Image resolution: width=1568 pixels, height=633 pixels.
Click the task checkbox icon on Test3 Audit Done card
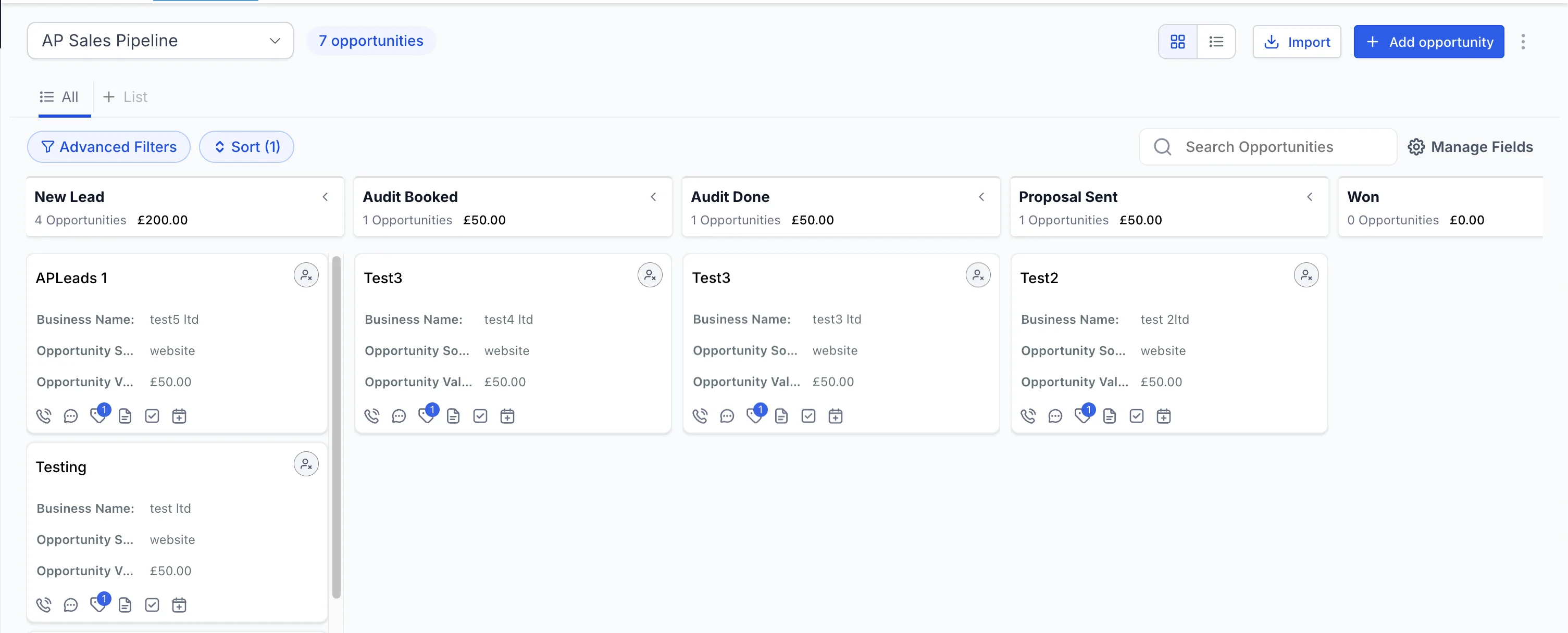(x=808, y=416)
